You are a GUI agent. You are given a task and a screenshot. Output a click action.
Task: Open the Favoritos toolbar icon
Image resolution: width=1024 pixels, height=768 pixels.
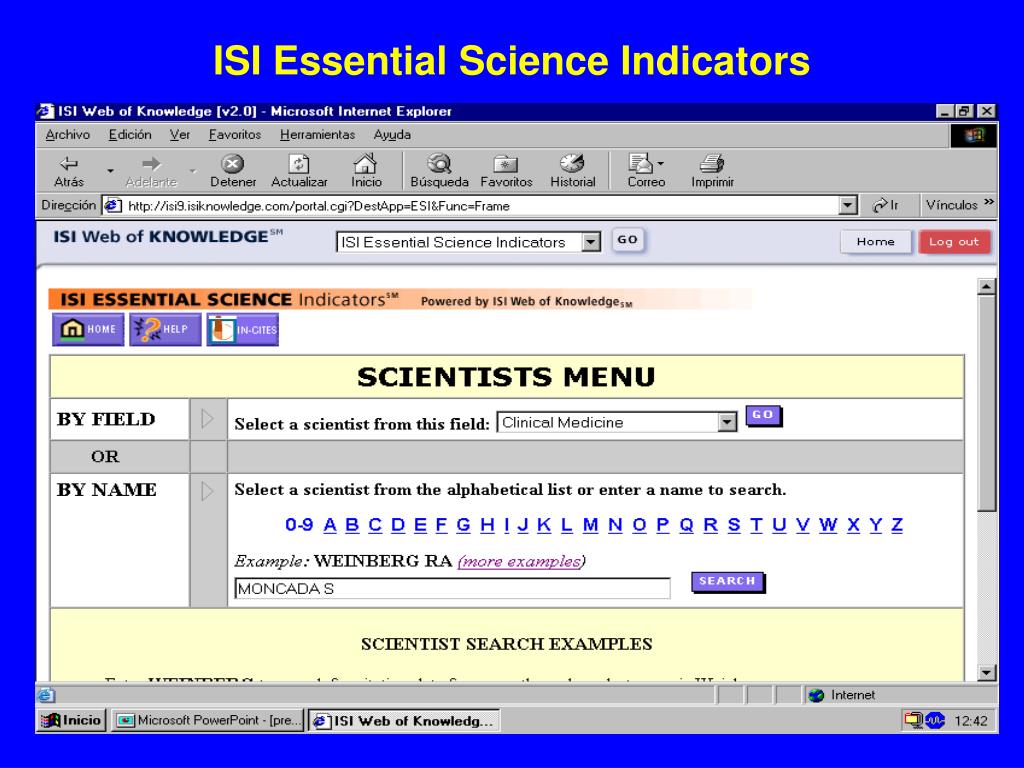pyautogui.click(x=505, y=163)
